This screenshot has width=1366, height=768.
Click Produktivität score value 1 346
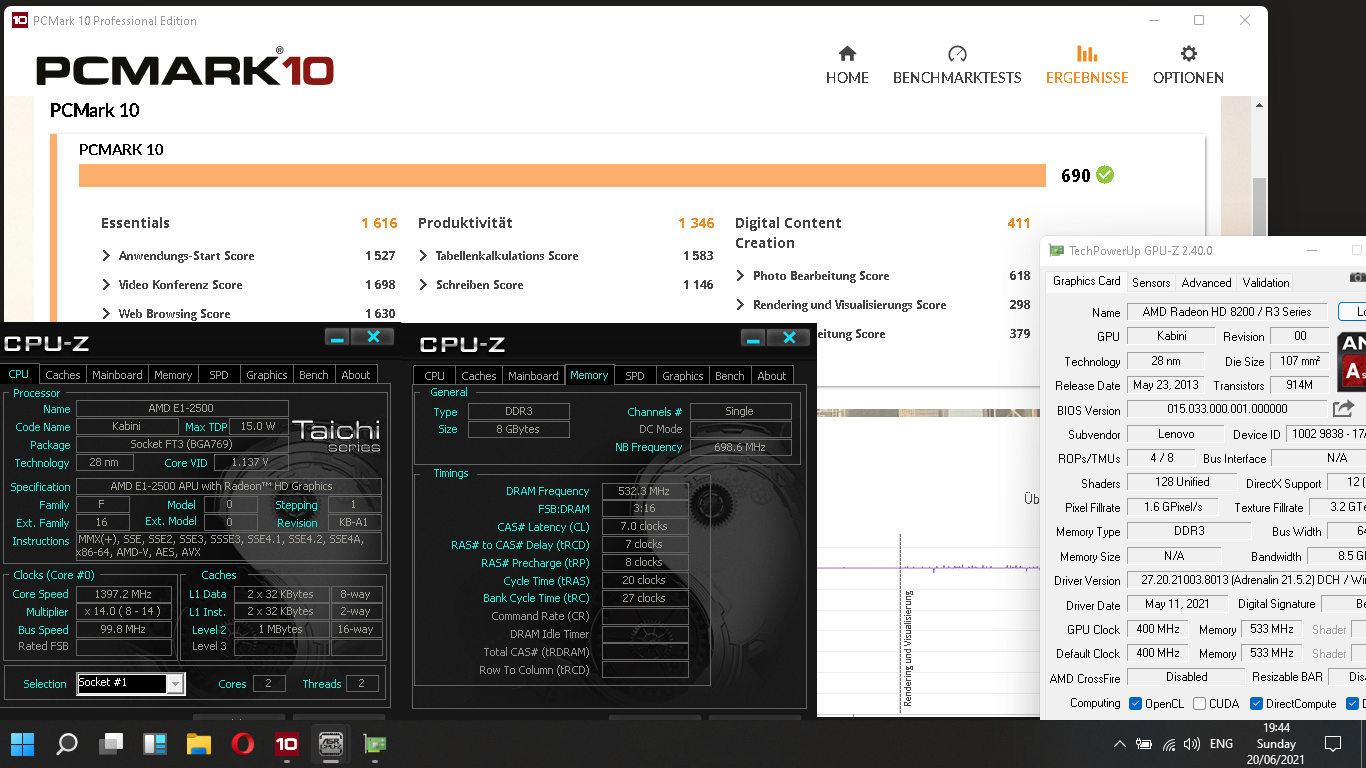[696, 223]
